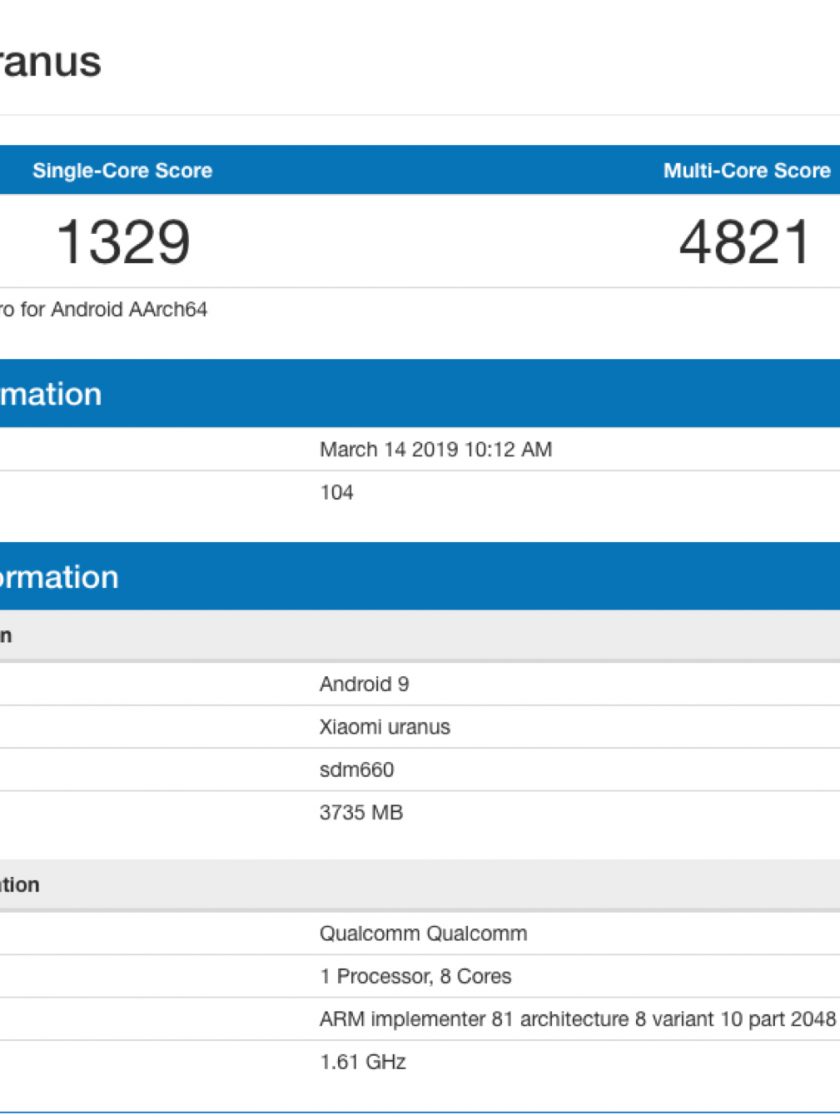
Task: Click the Multi-Core Score column header
Action: [746, 171]
